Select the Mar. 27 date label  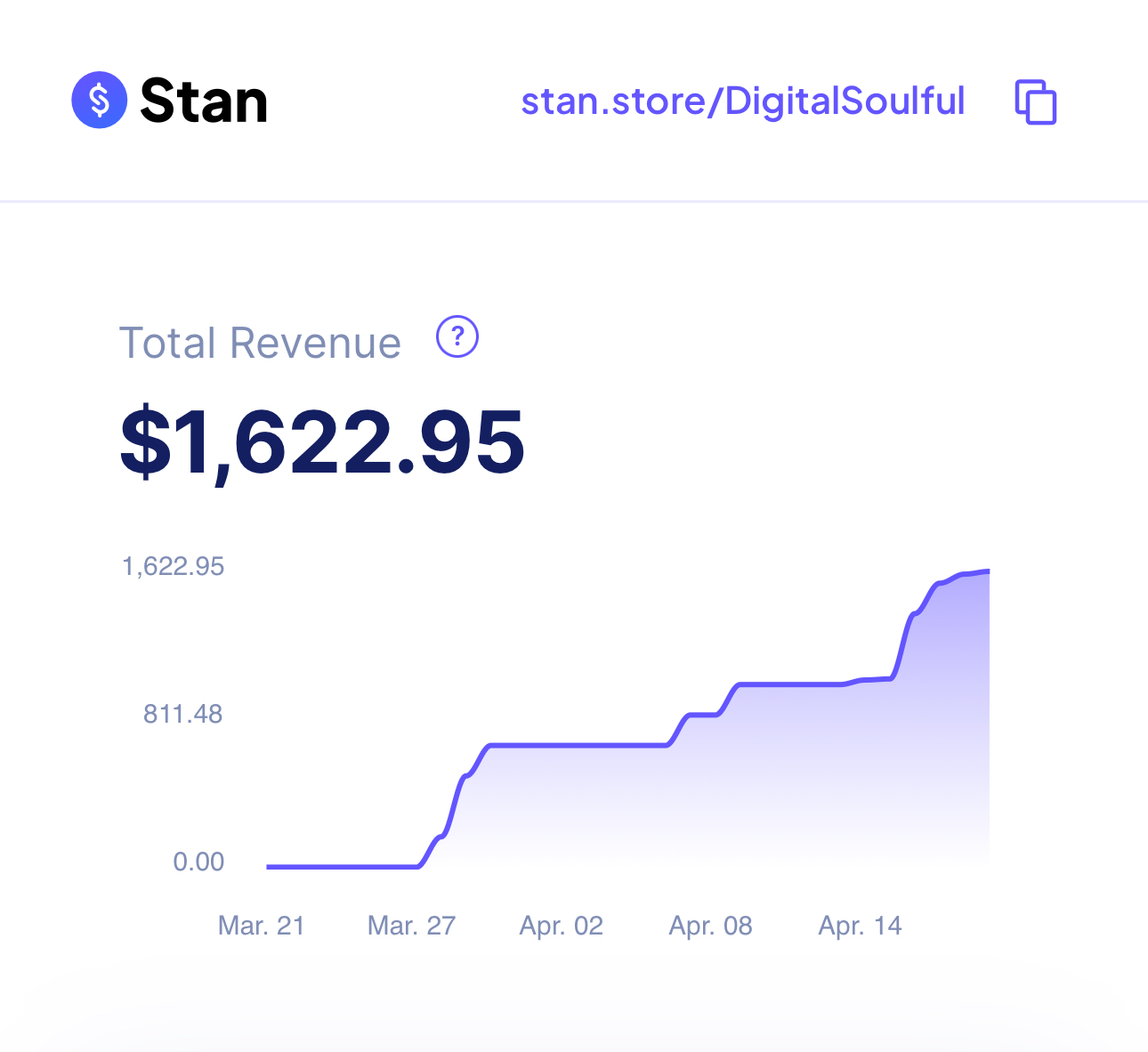click(411, 926)
